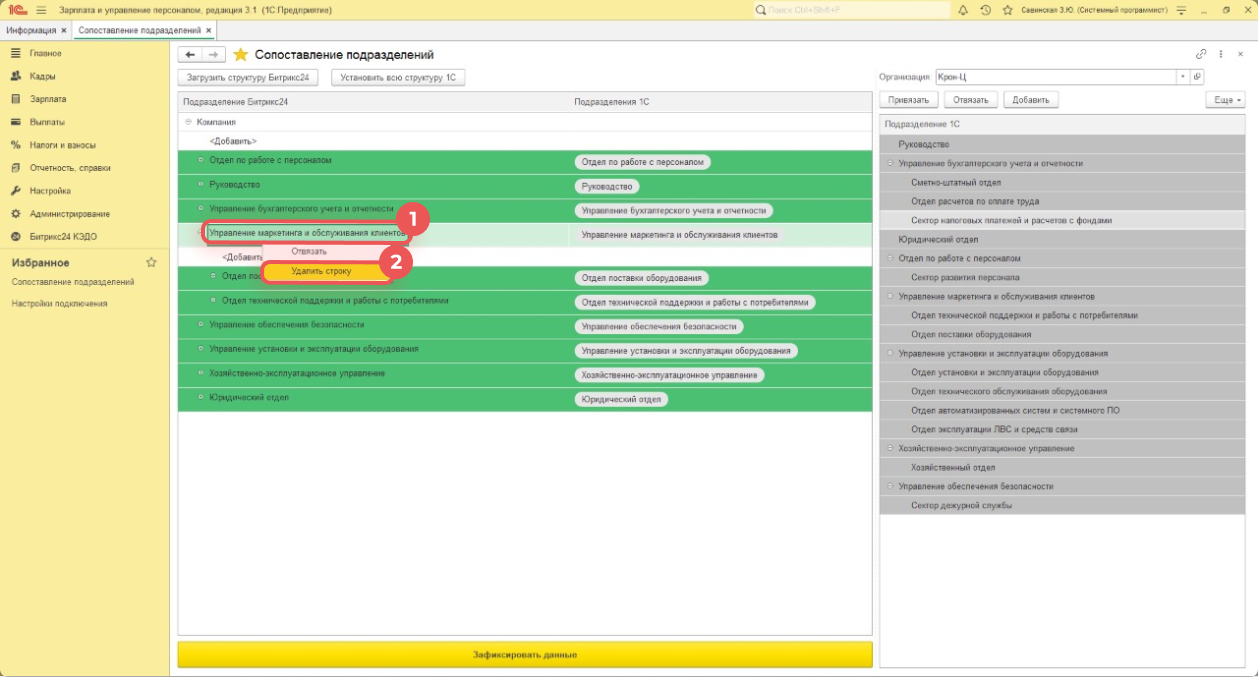Collapse Хозяйственно-эксплуатационное управление in Bitrix24 tree
Image resolution: width=1258 pixels, height=677 pixels.
[x=200, y=373]
